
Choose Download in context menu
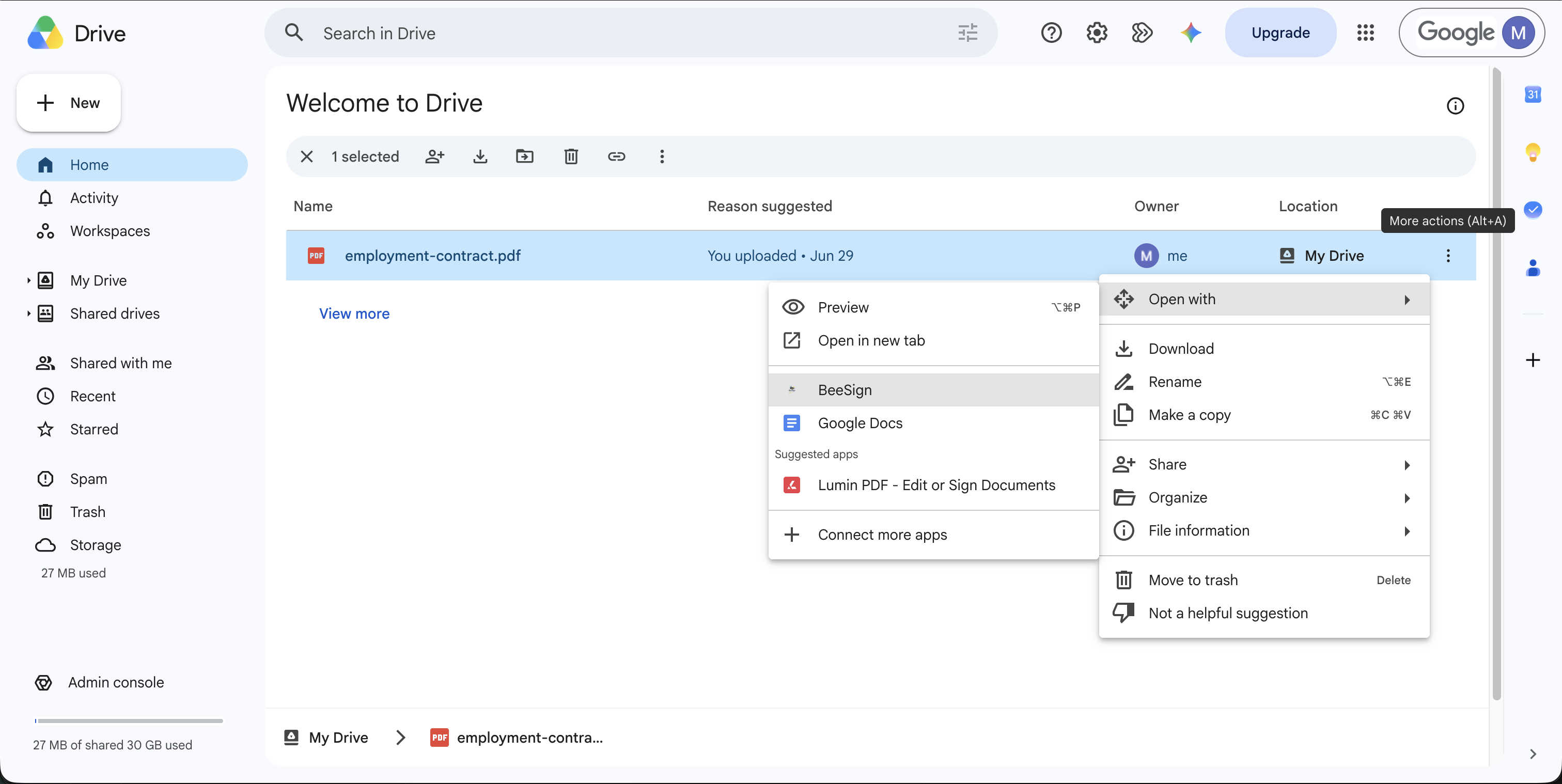pos(1263,349)
